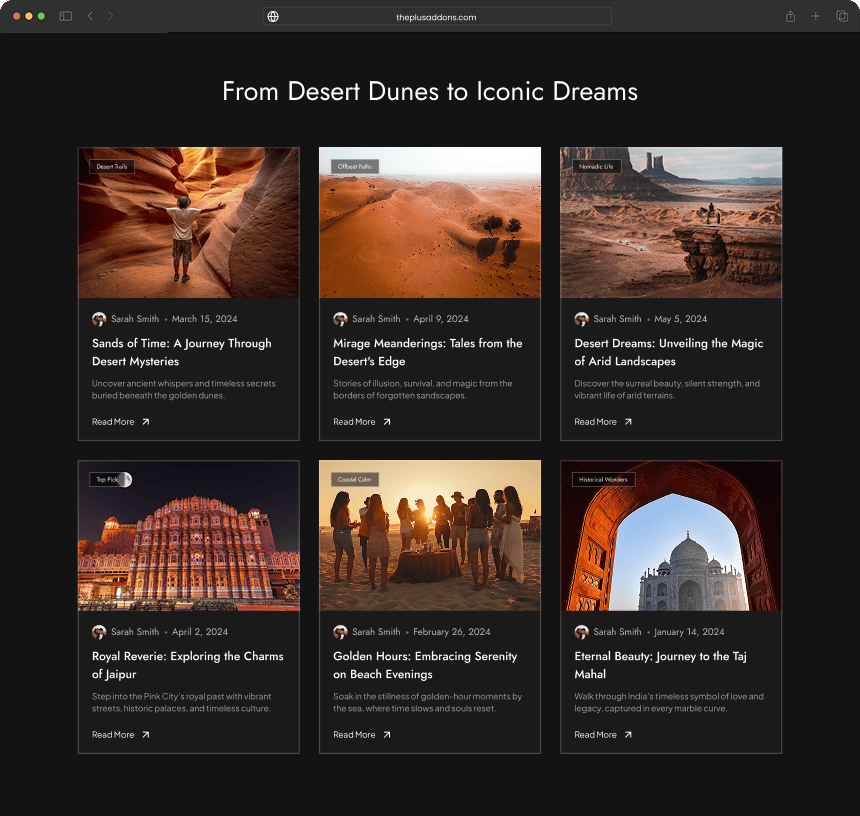The width and height of the screenshot is (860, 816).
Task: Click the share icon in the browser toolbar
Action: 789,16
